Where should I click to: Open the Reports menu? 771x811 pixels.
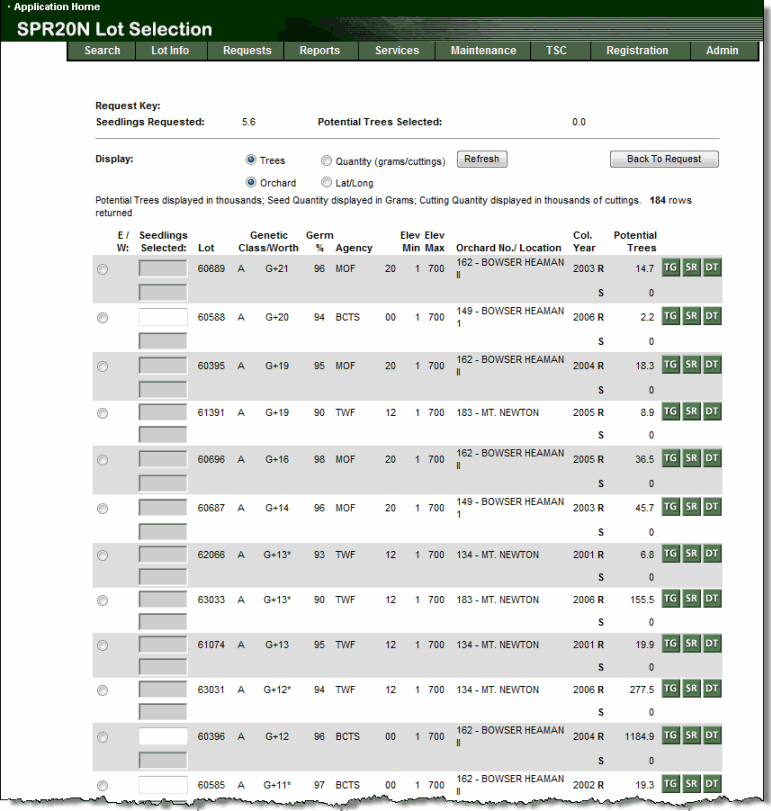point(319,51)
